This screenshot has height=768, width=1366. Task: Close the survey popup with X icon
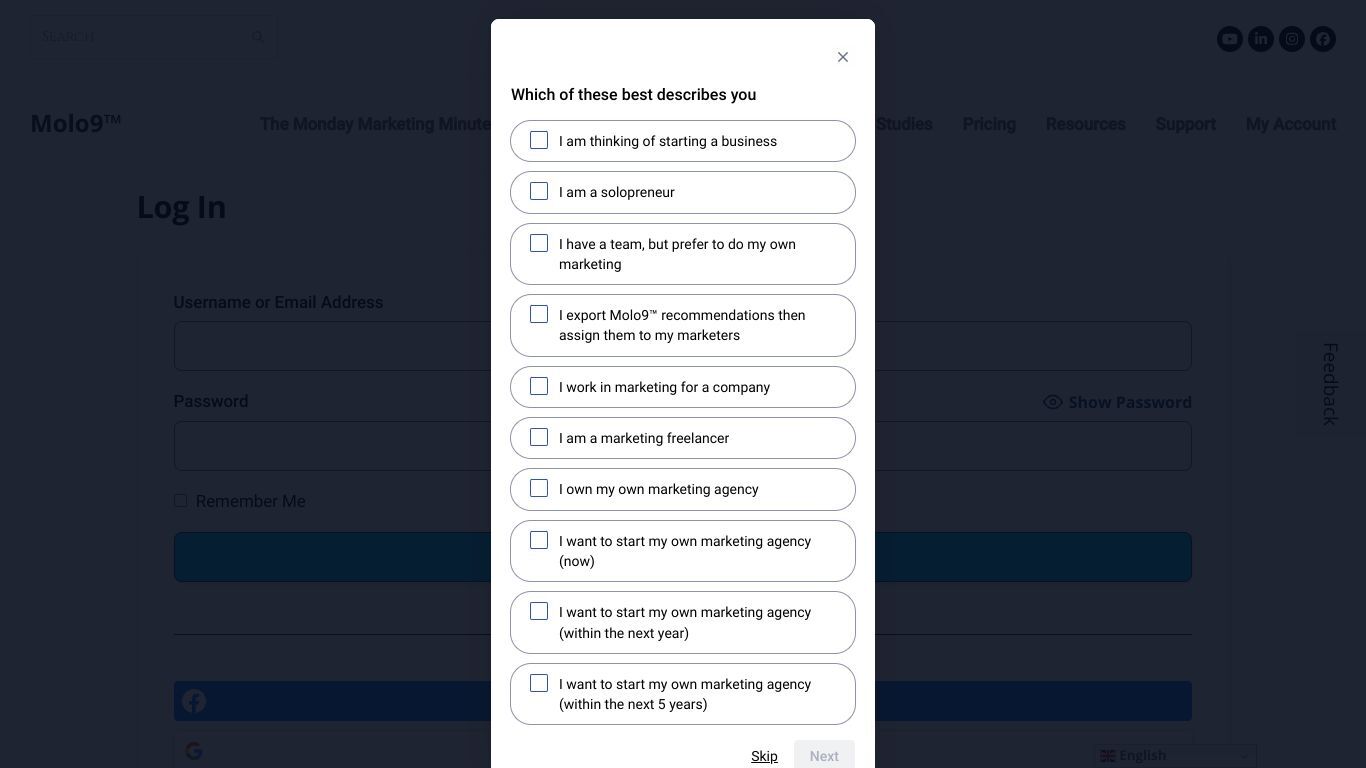point(843,57)
